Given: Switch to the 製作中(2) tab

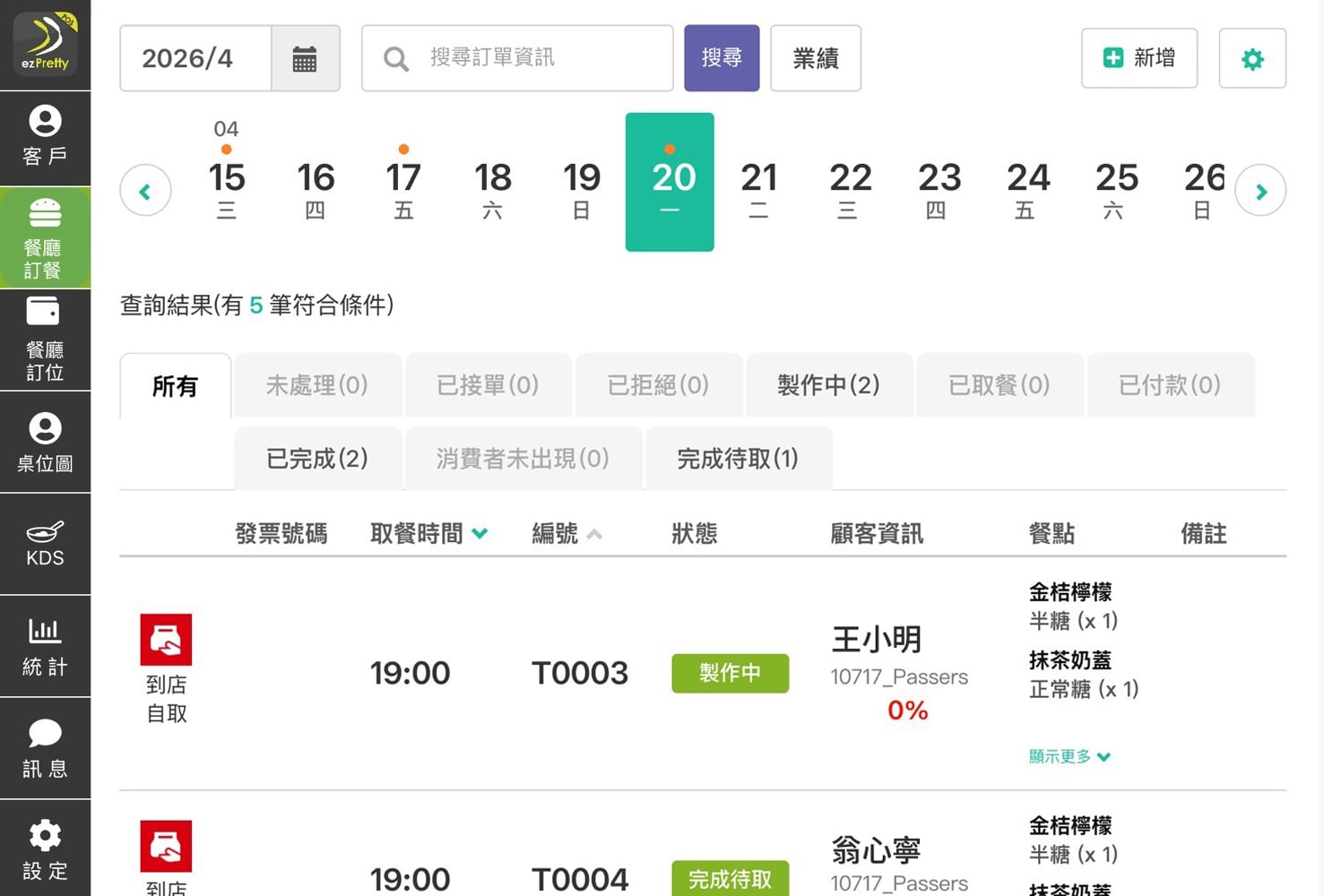Looking at the screenshot, I should click(x=828, y=385).
